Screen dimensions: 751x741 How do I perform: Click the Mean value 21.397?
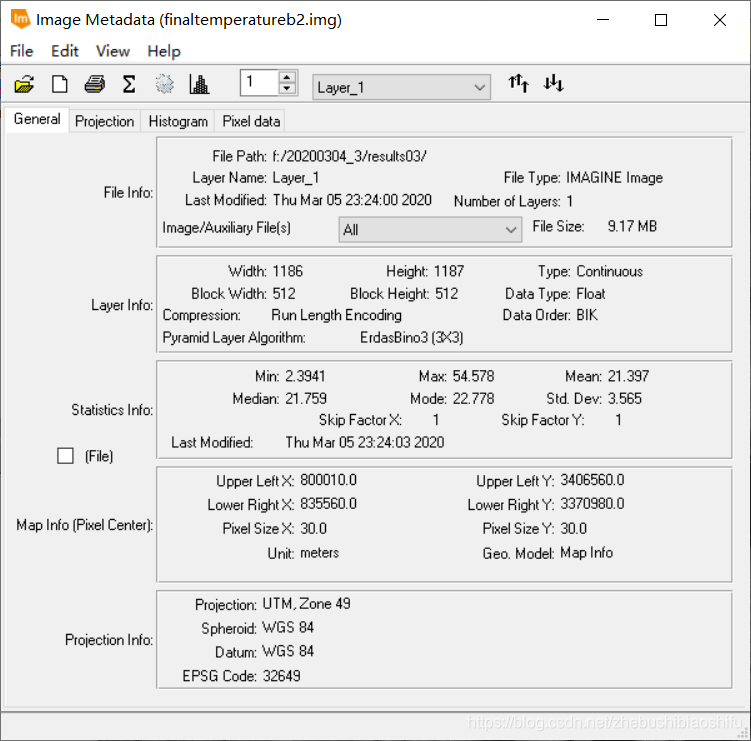click(628, 376)
